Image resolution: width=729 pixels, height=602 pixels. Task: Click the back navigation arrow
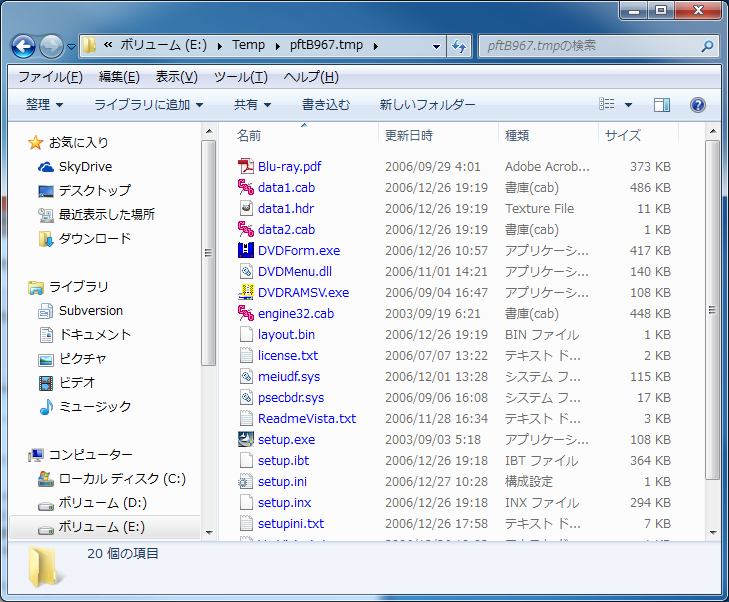point(23,46)
